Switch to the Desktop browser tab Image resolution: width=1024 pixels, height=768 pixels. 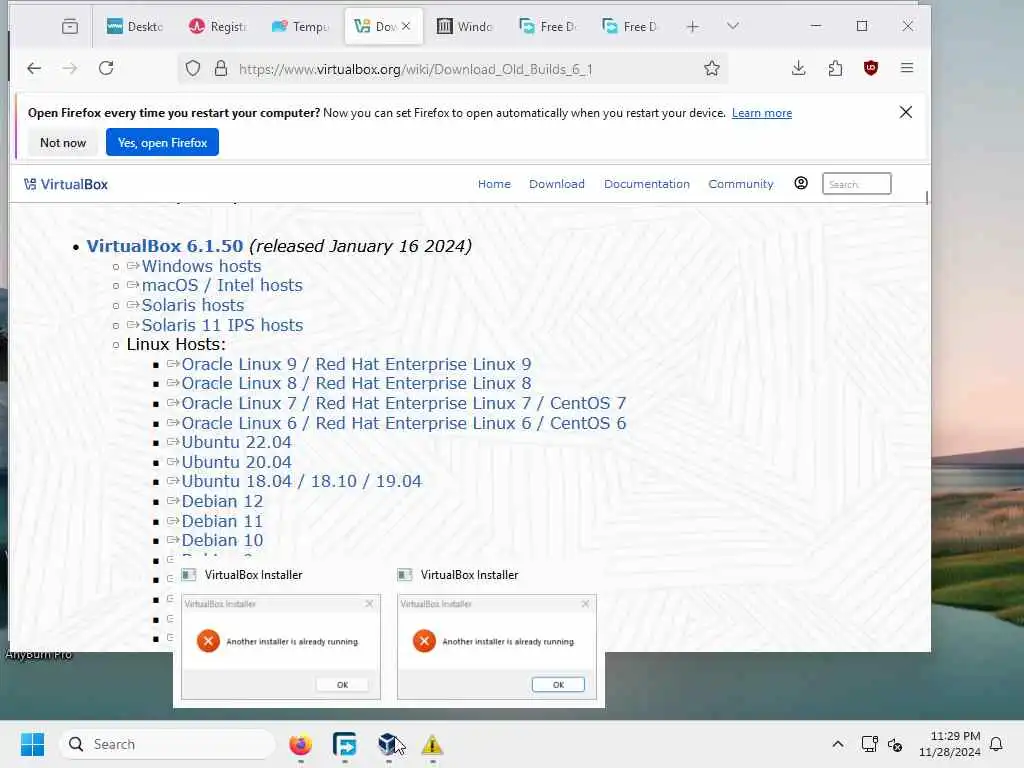[x=134, y=26]
